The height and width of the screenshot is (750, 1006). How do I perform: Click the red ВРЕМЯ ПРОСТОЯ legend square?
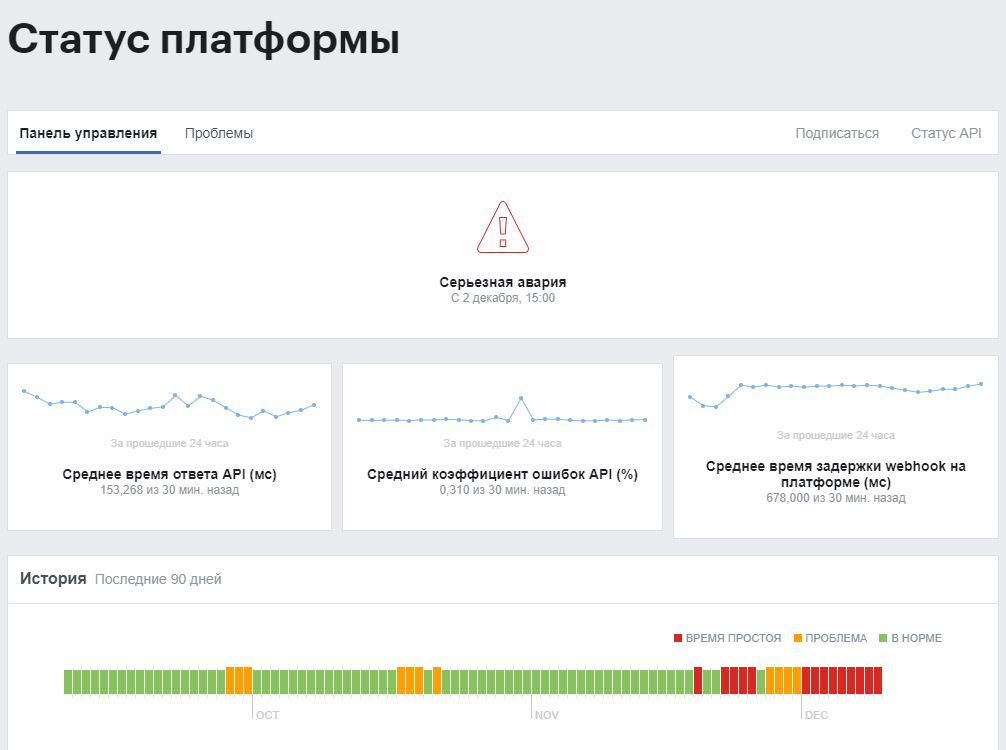tap(677, 637)
